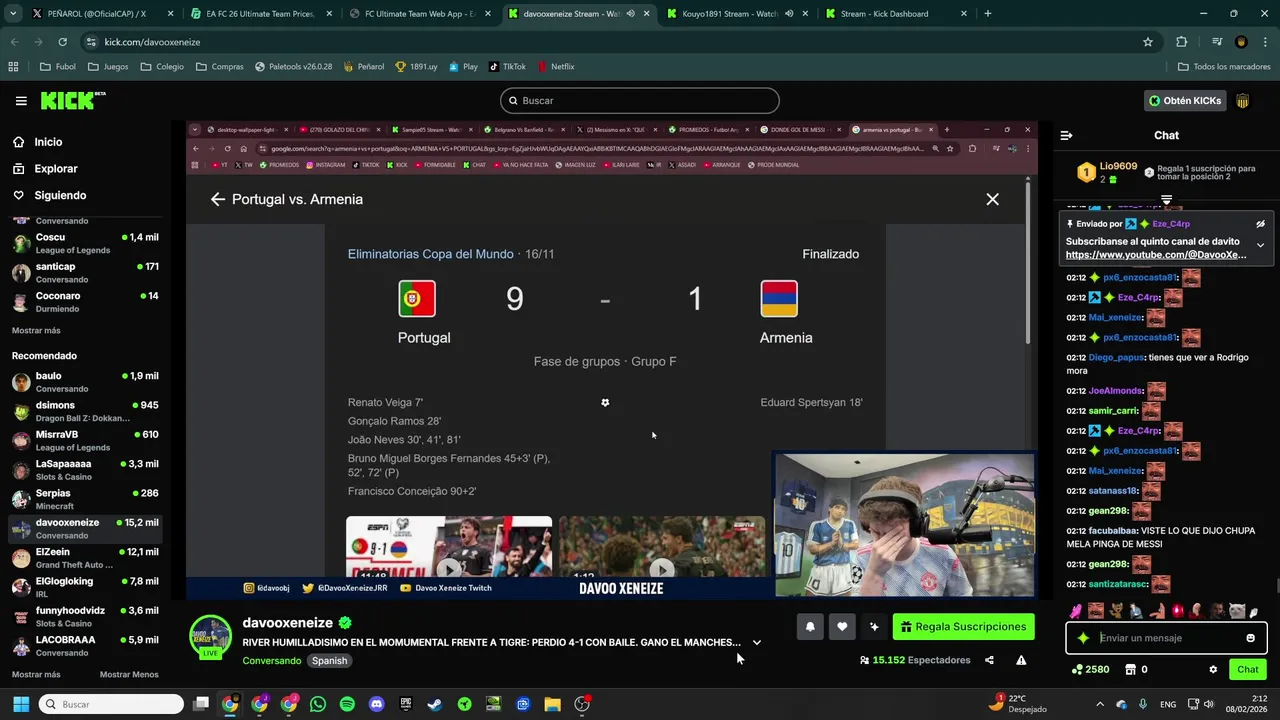Expand the stream title with the chevron
Image resolution: width=1280 pixels, height=720 pixels.
[x=757, y=643]
